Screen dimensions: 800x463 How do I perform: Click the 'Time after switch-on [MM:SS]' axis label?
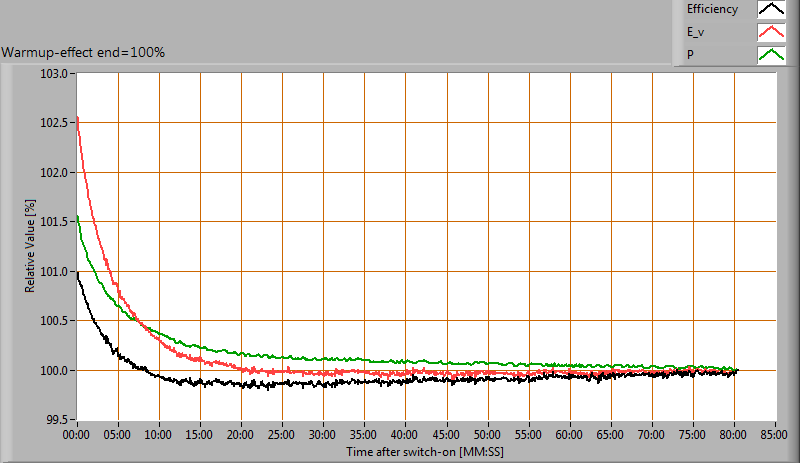point(426,452)
